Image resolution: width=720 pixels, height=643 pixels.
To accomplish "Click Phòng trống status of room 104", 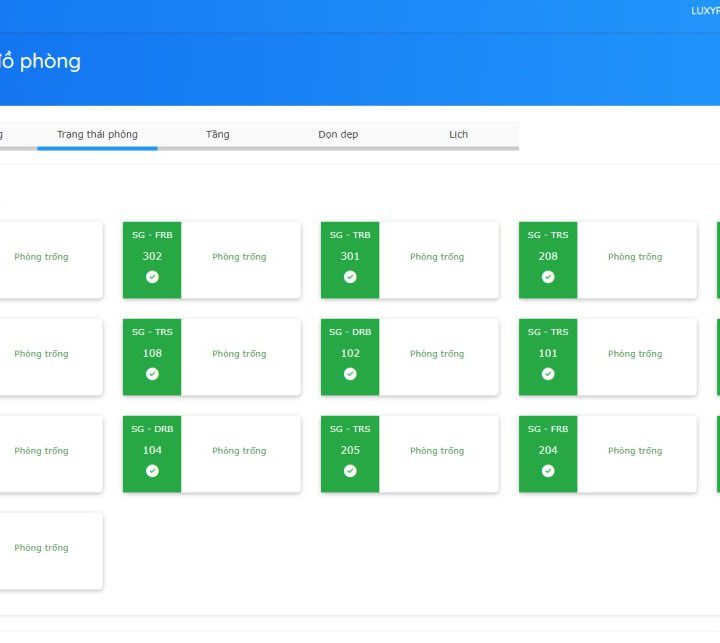I will coord(239,451).
